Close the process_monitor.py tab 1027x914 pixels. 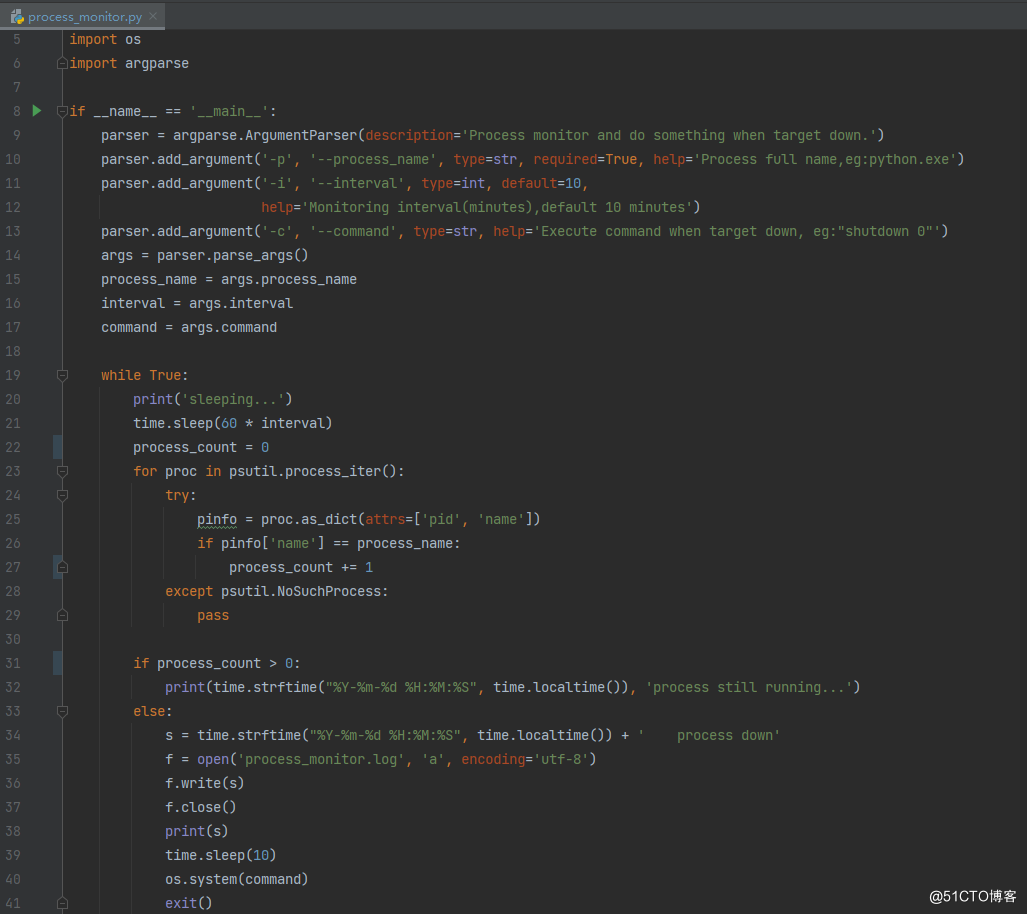(x=153, y=16)
